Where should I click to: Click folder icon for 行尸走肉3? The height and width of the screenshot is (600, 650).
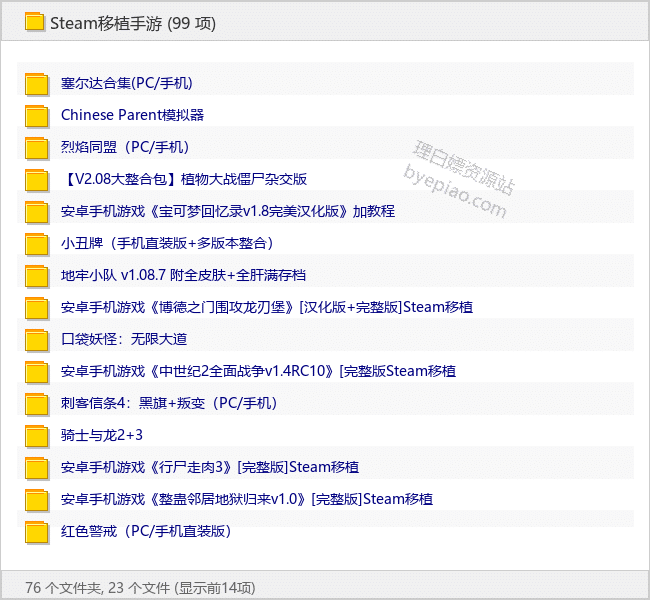[37, 468]
